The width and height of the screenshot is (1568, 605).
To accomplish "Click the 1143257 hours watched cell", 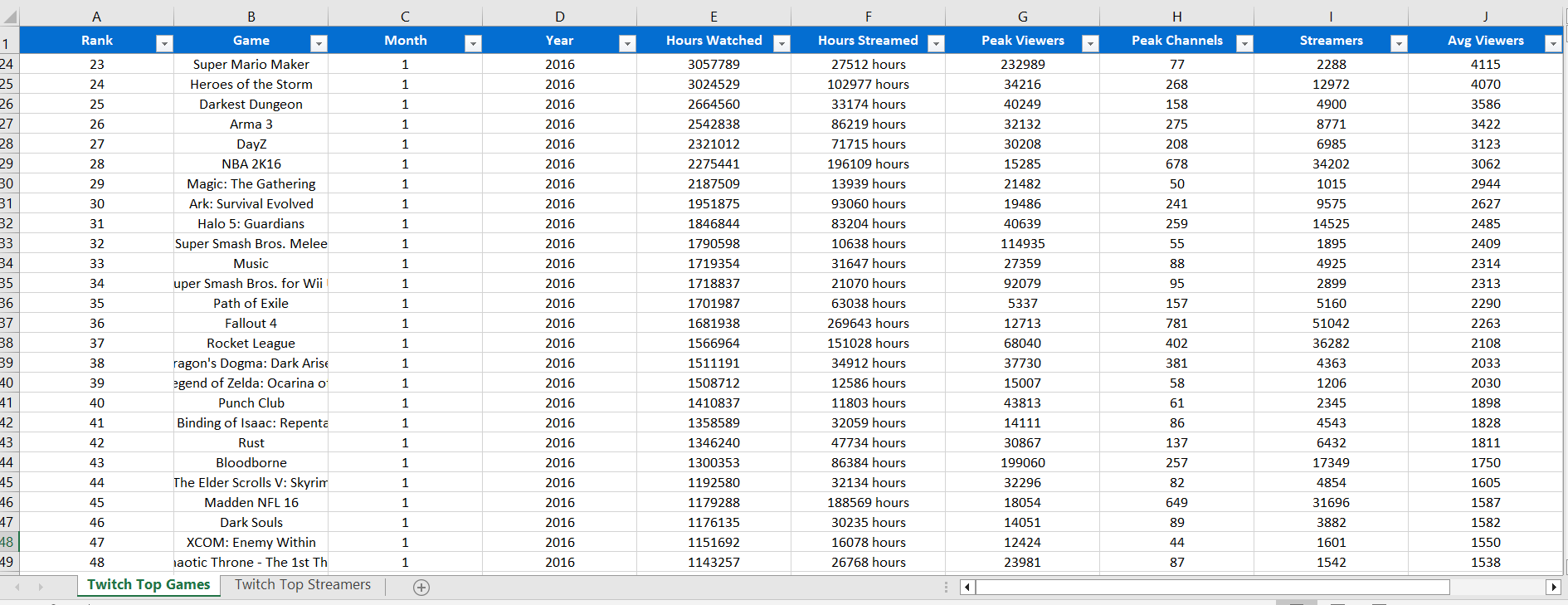I will pyautogui.click(x=713, y=562).
